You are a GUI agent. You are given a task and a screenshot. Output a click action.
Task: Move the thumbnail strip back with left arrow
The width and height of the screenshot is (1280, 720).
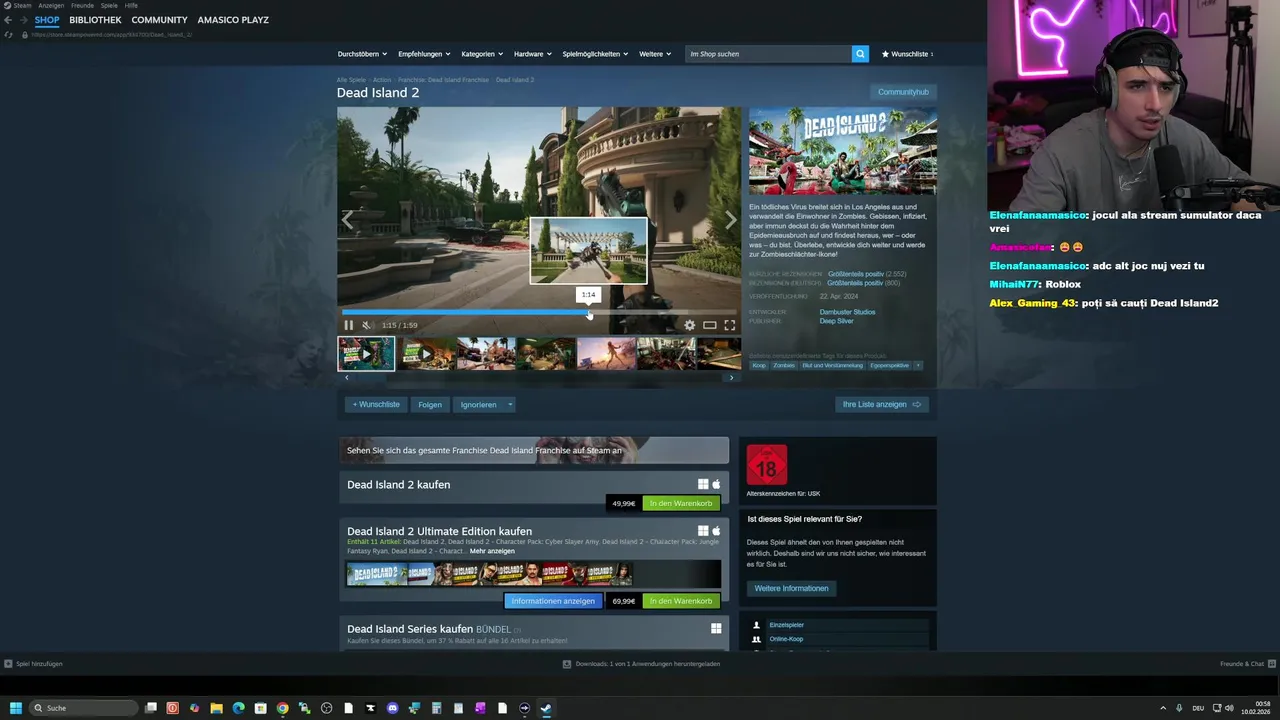pos(347,378)
